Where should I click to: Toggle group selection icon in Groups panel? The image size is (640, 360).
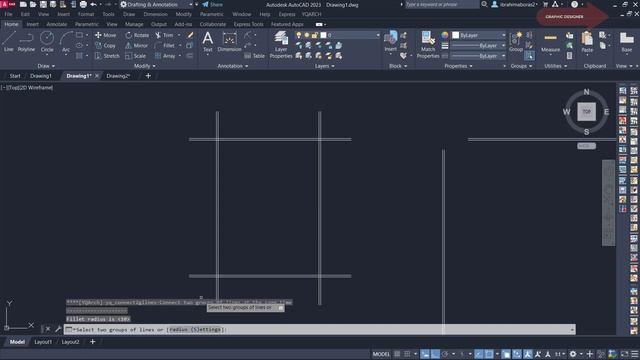(529, 56)
